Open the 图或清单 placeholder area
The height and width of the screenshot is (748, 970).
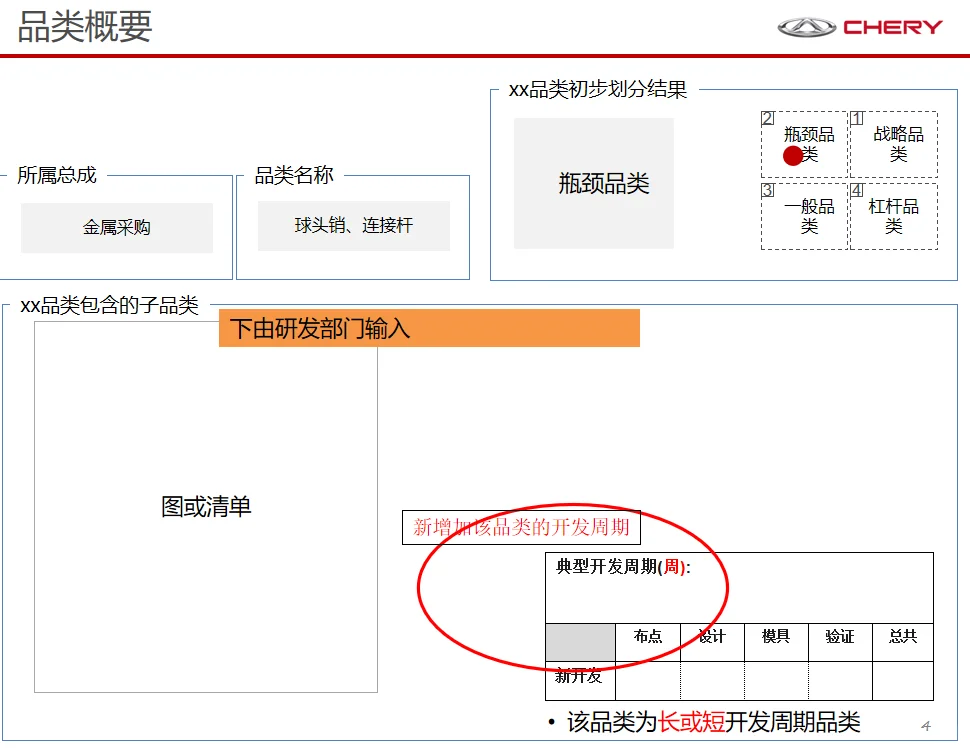(x=207, y=507)
